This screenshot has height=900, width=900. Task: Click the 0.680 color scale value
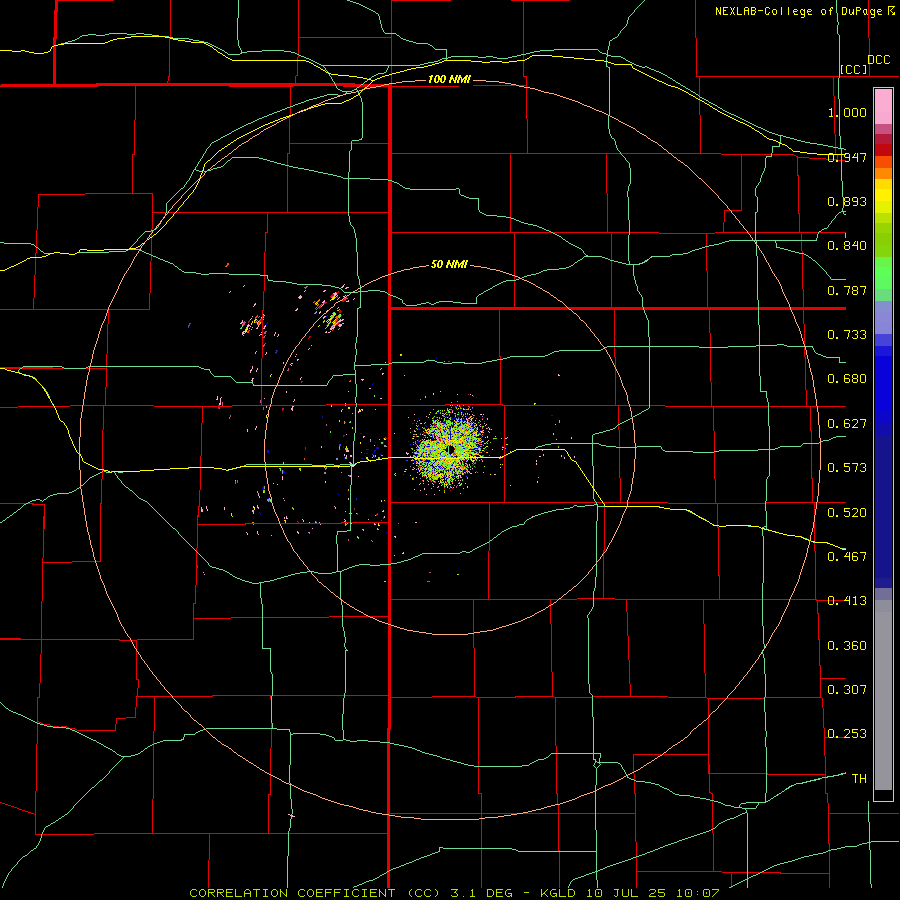pyautogui.click(x=847, y=379)
